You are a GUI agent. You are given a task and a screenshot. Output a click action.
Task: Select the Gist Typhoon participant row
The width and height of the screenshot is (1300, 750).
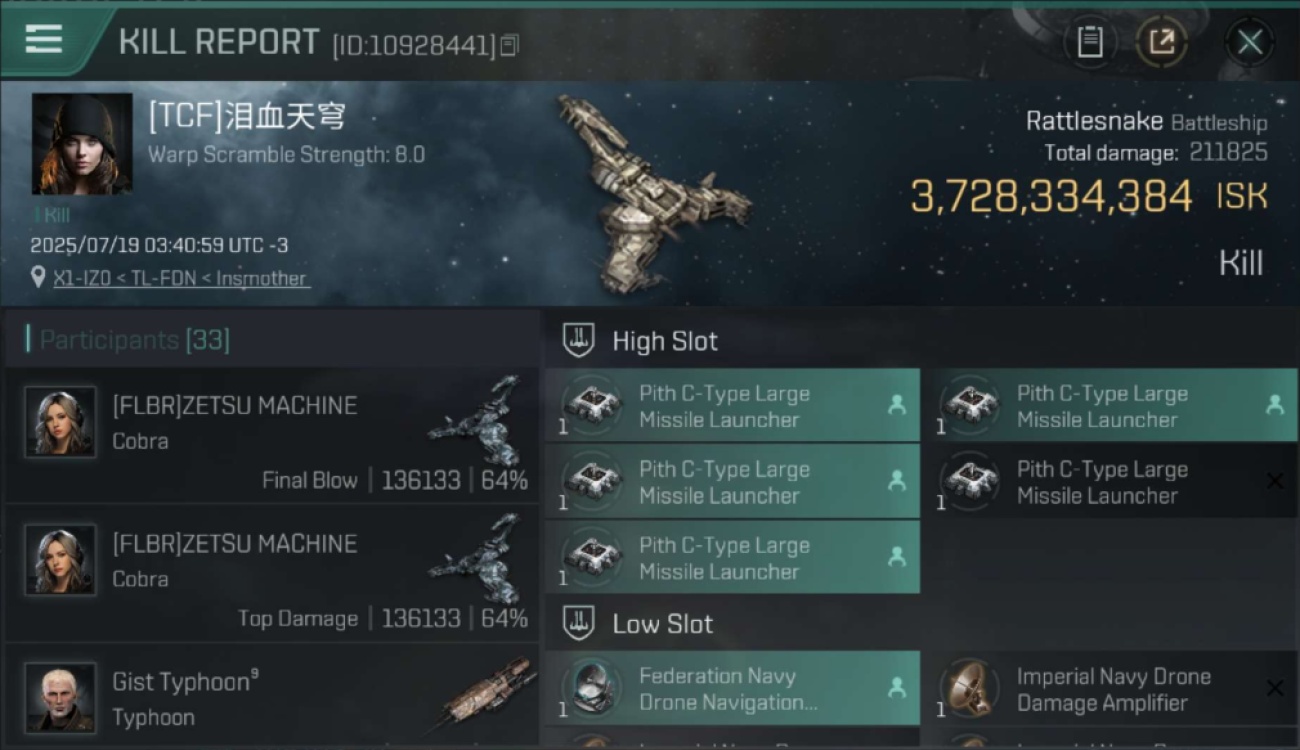272,697
